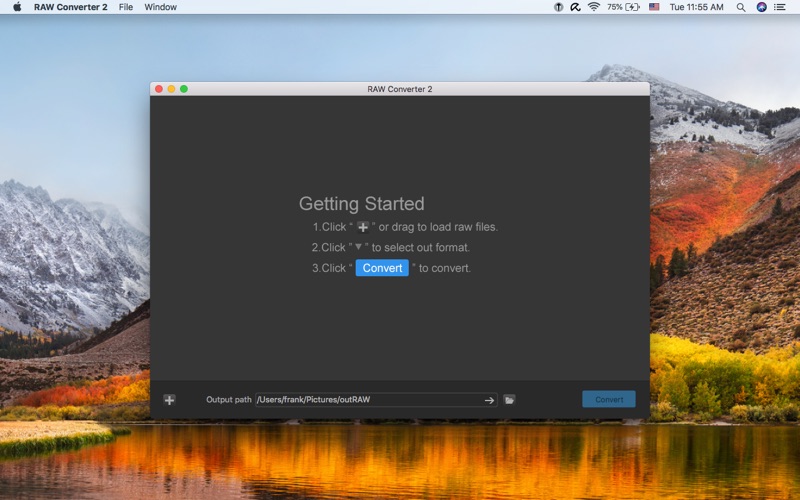The width and height of the screenshot is (800, 500).
Task: Click the battery status indicator
Action: 624,7
